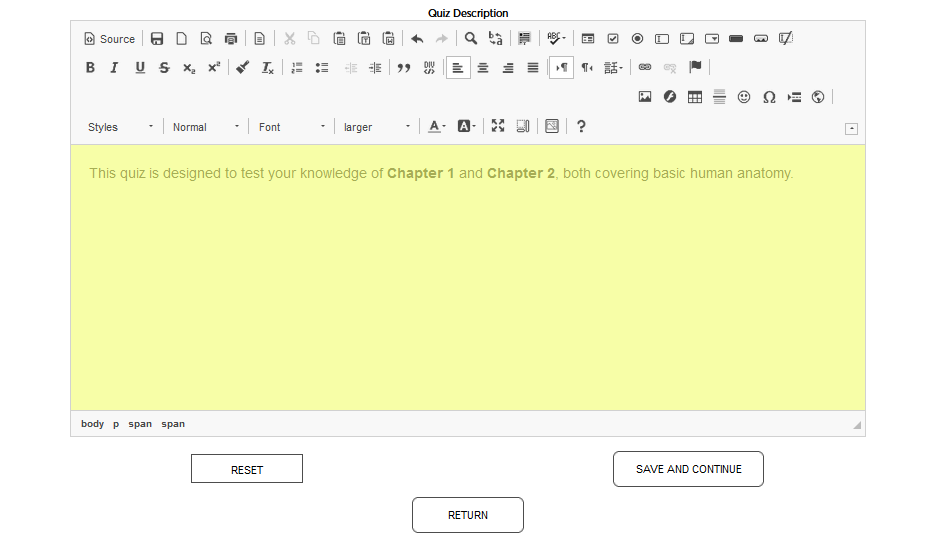The width and height of the screenshot is (936, 542).
Task: Open the text color picker
Action: point(437,127)
